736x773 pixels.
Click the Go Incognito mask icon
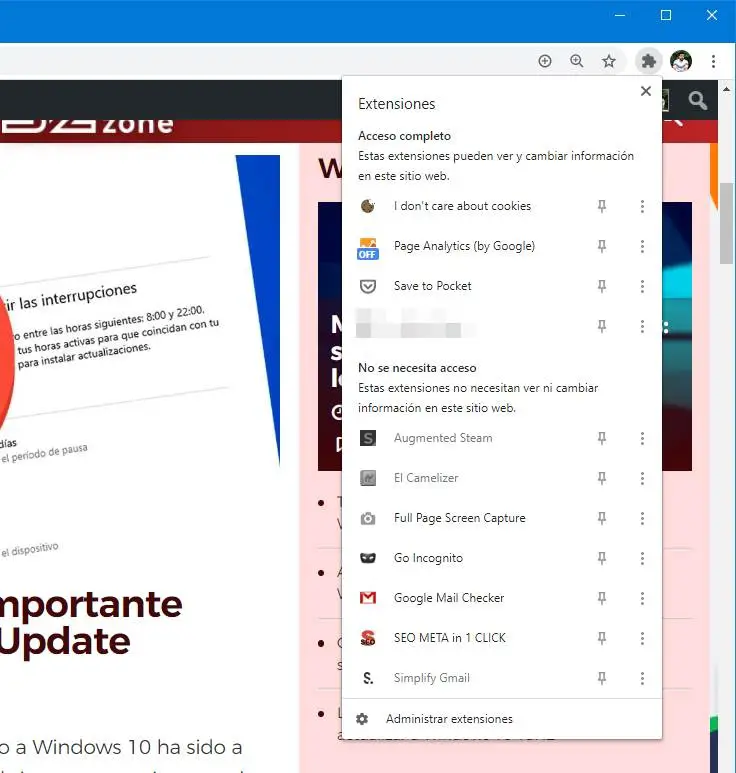[x=368, y=558]
